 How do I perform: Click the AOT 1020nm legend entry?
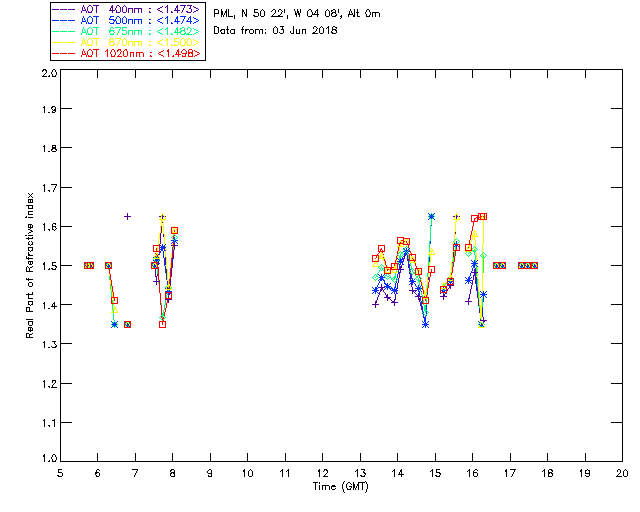[x=126, y=53]
